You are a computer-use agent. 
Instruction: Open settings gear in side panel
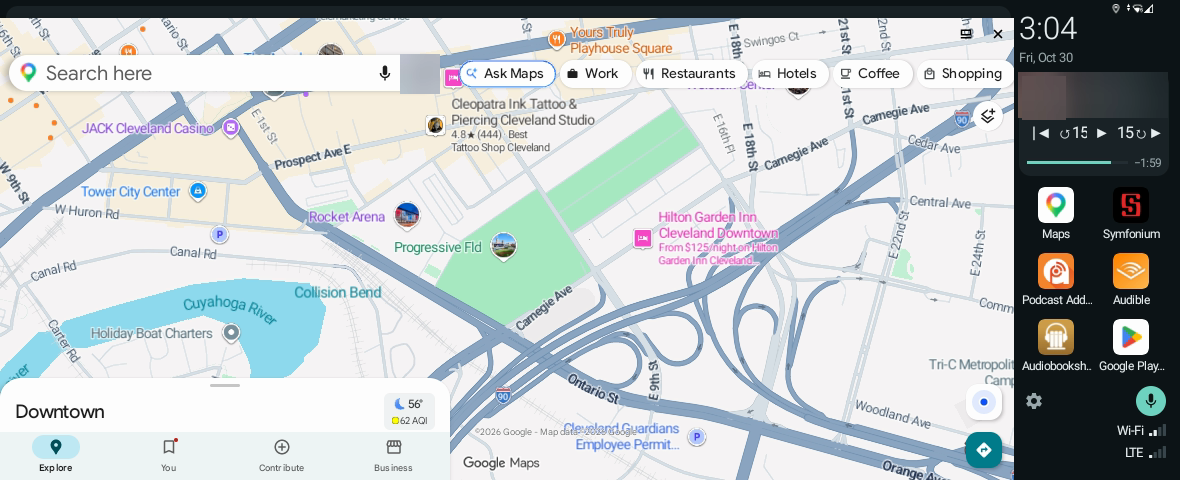[x=1034, y=401]
